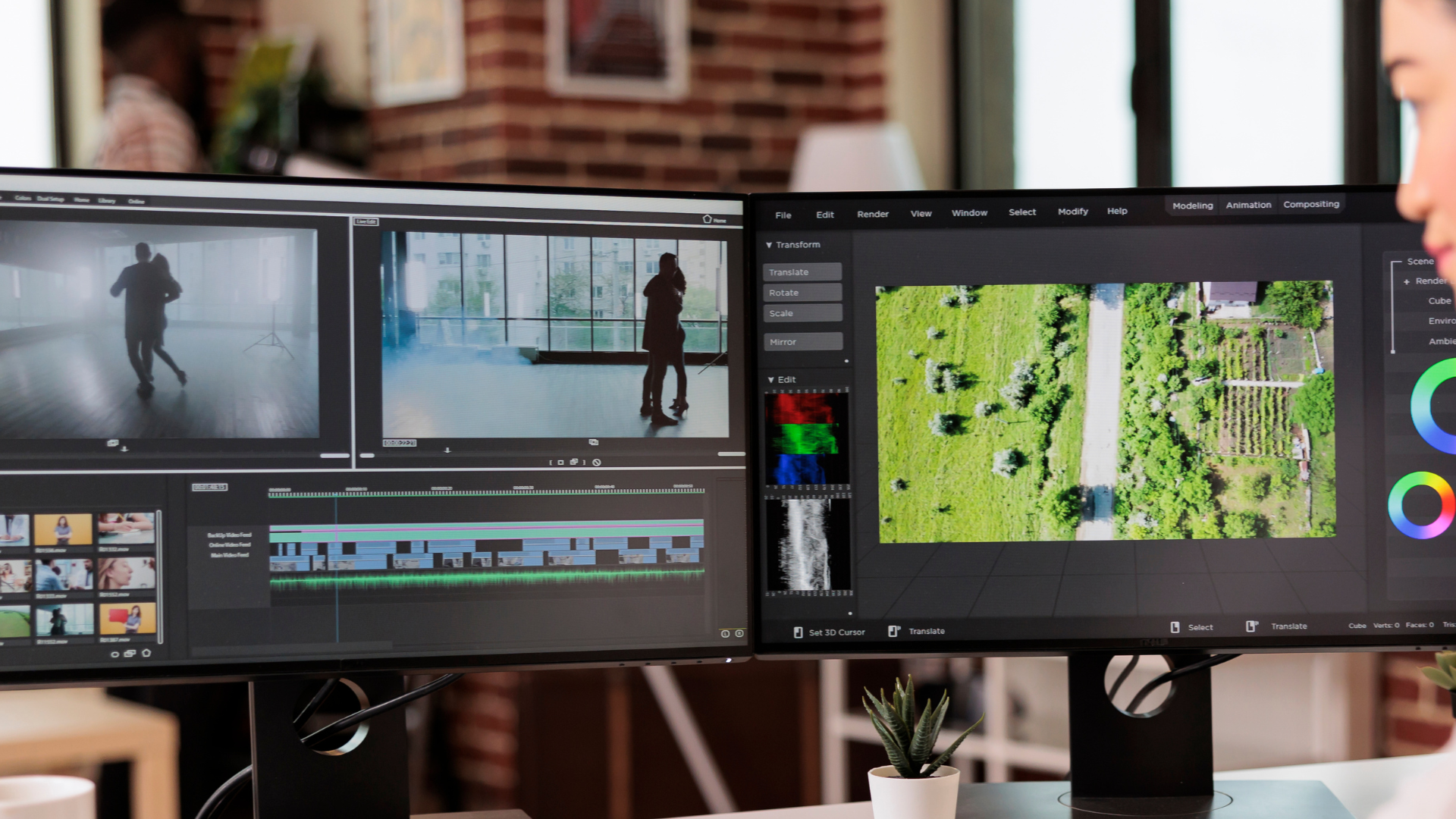Click the circle icon below the media thumbnails
This screenshot has width=1456, height=819.
115,654
